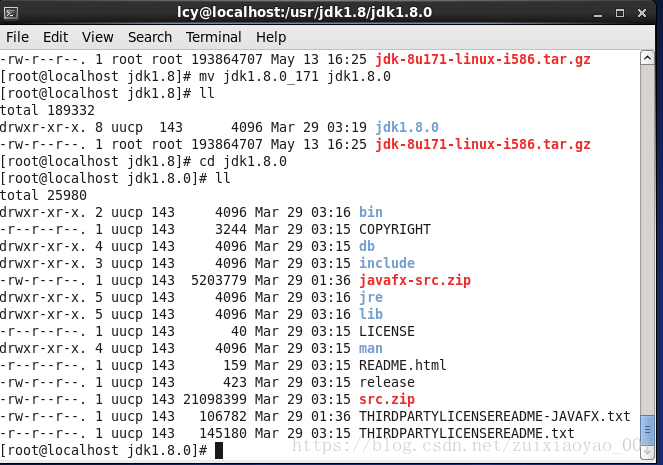Image resolution: width=663 pixels, height=465 pixels.
Task: Close the terminal window
Action: coord(642,13)
